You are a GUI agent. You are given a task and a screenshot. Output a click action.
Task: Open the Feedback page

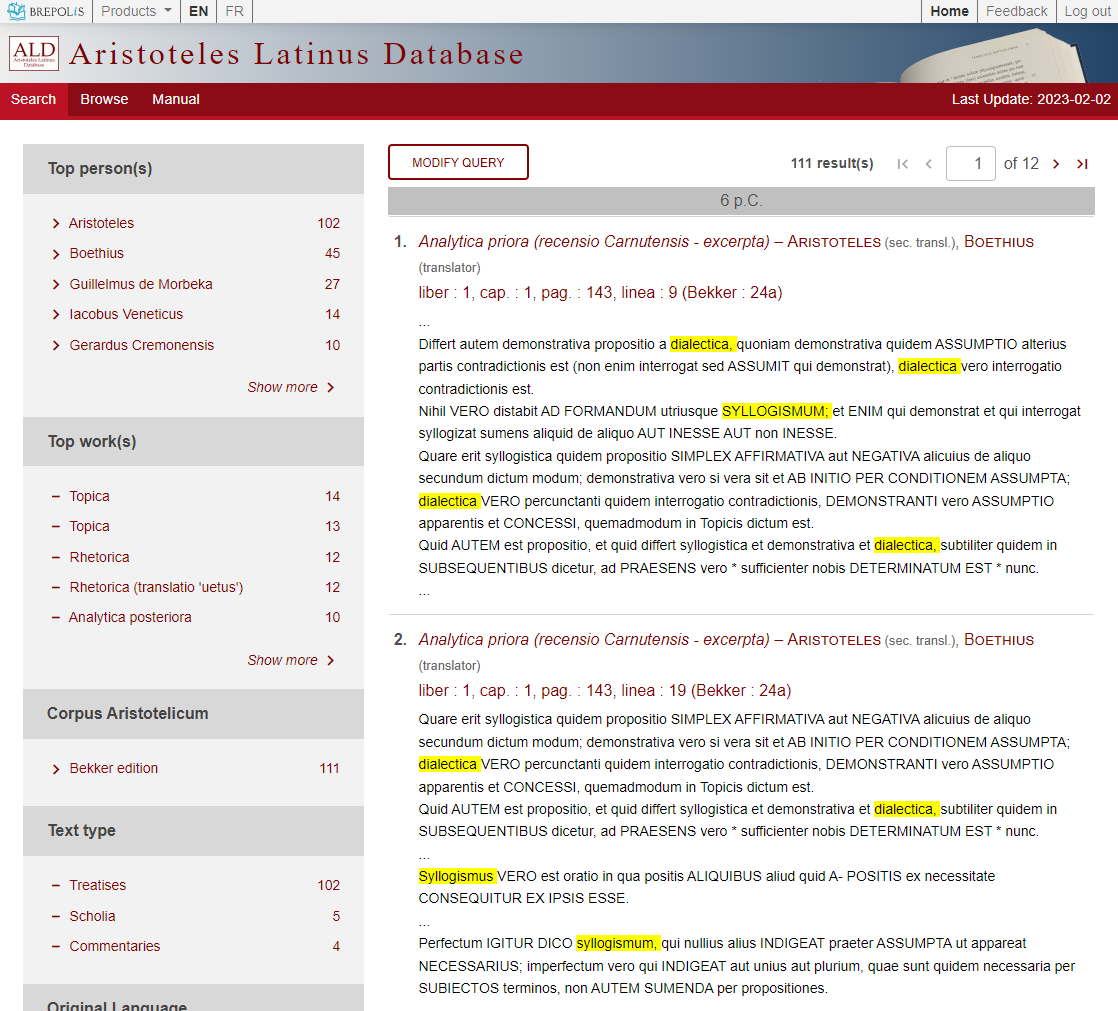[1016, 11]
